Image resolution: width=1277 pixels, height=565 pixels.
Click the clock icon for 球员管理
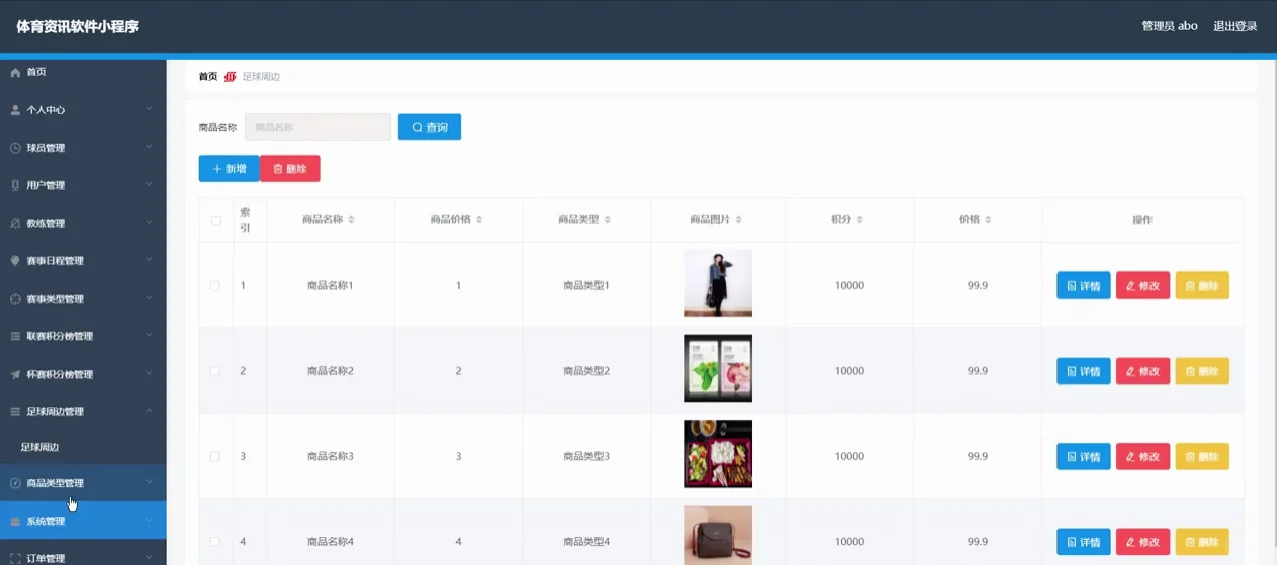coord(15,148)
